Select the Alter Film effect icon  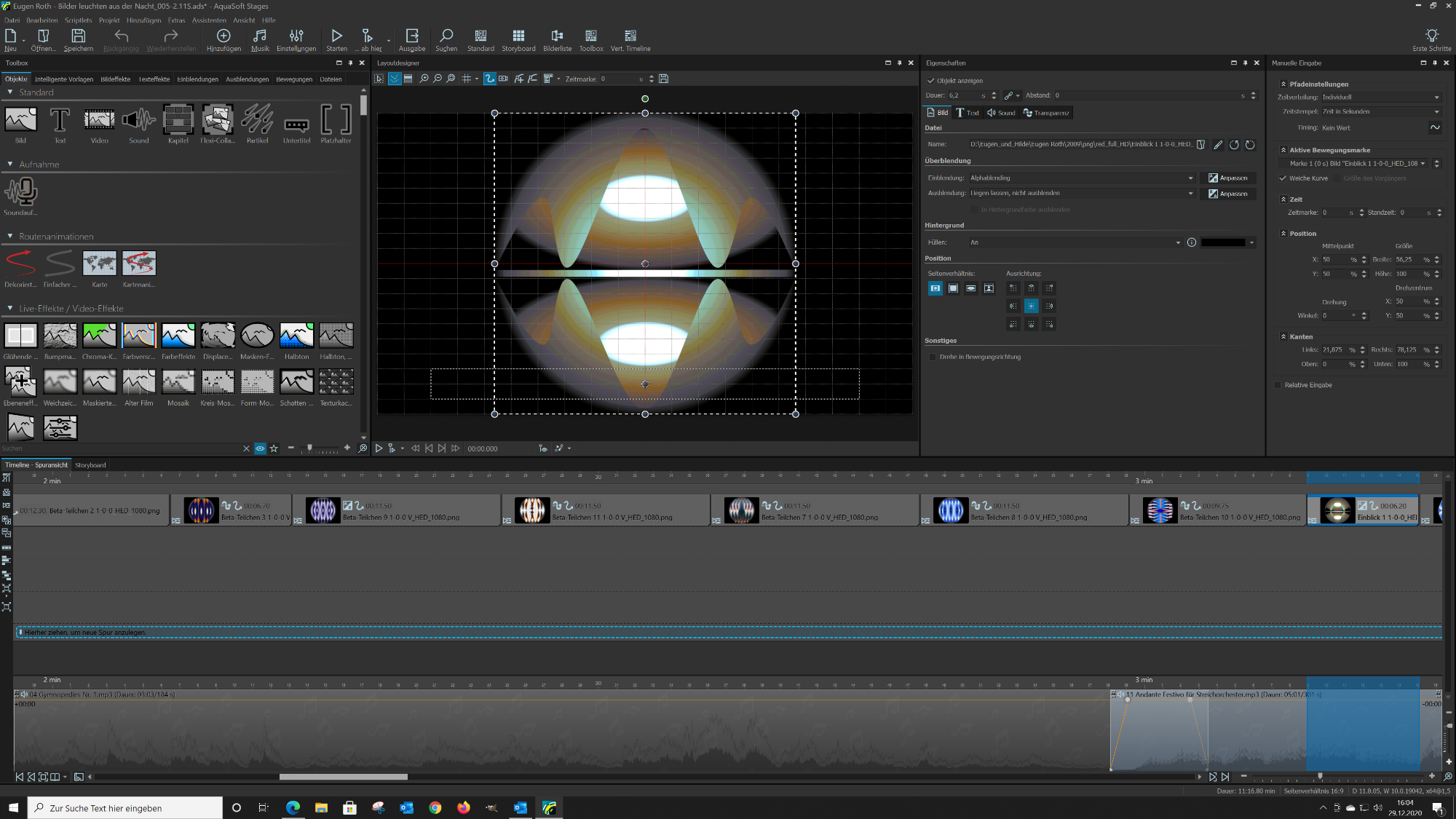[139, 382]
